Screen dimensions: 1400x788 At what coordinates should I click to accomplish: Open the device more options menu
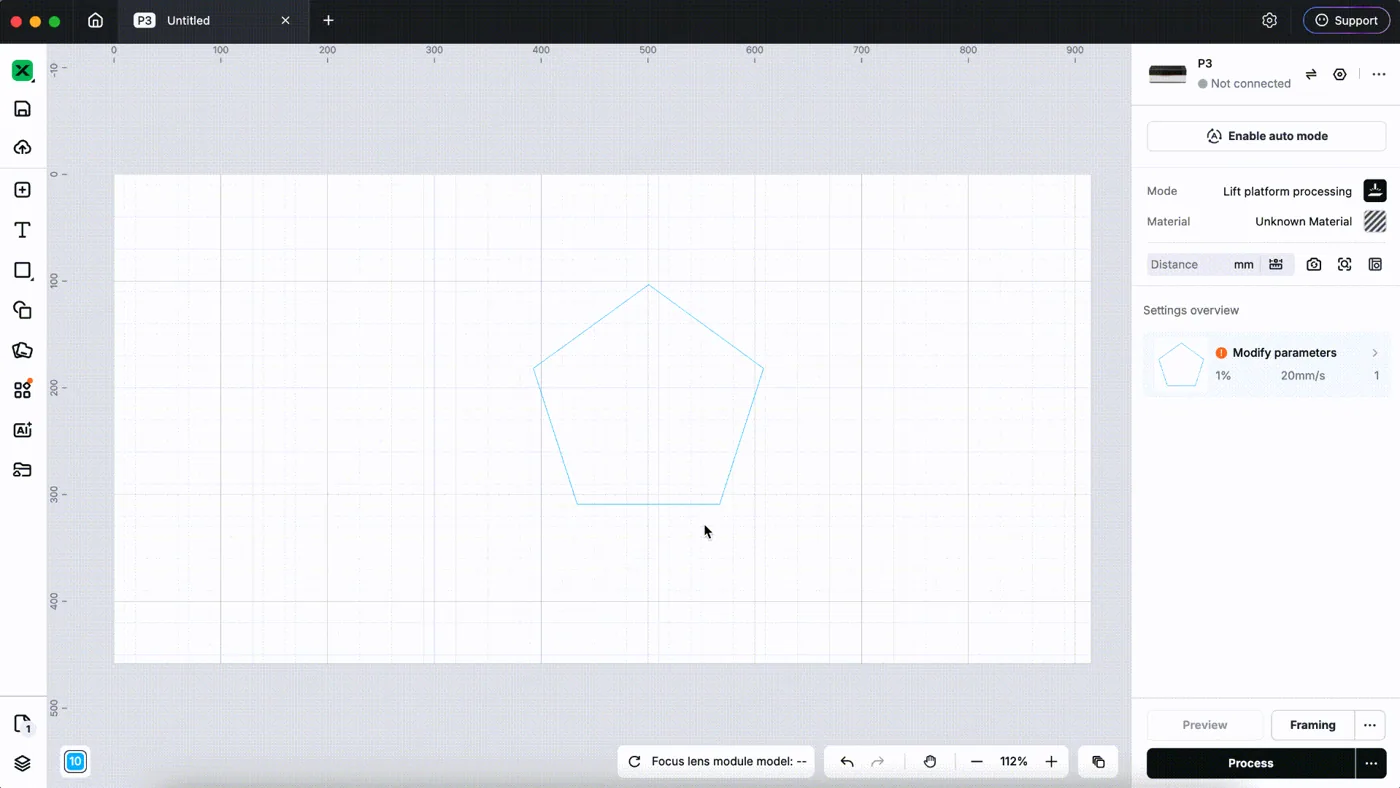pyautogui.click(x=1379, y=74)
